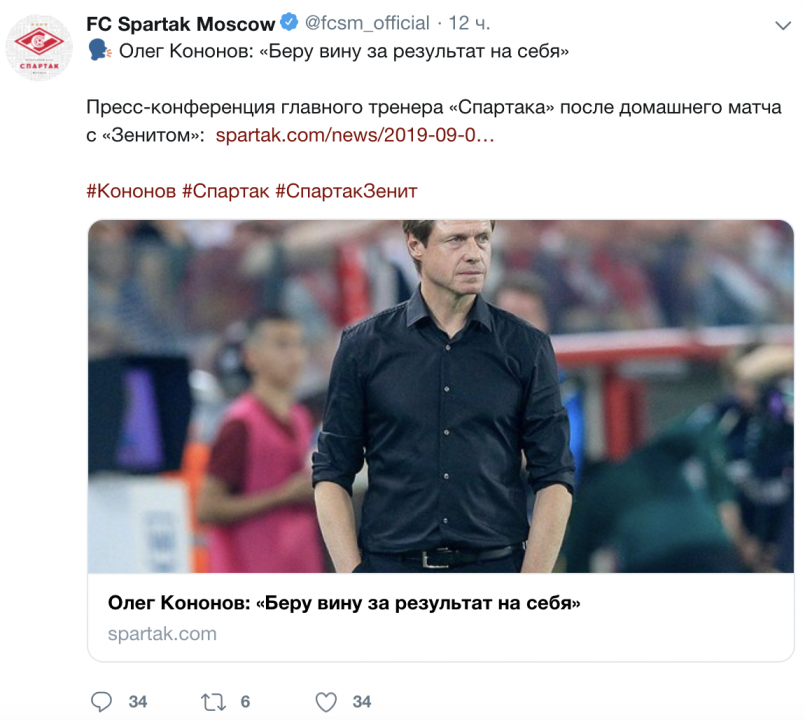The width and height of the screenshot is (805, 720).
Task: Retweet this Spartak post
Action: 214,702
